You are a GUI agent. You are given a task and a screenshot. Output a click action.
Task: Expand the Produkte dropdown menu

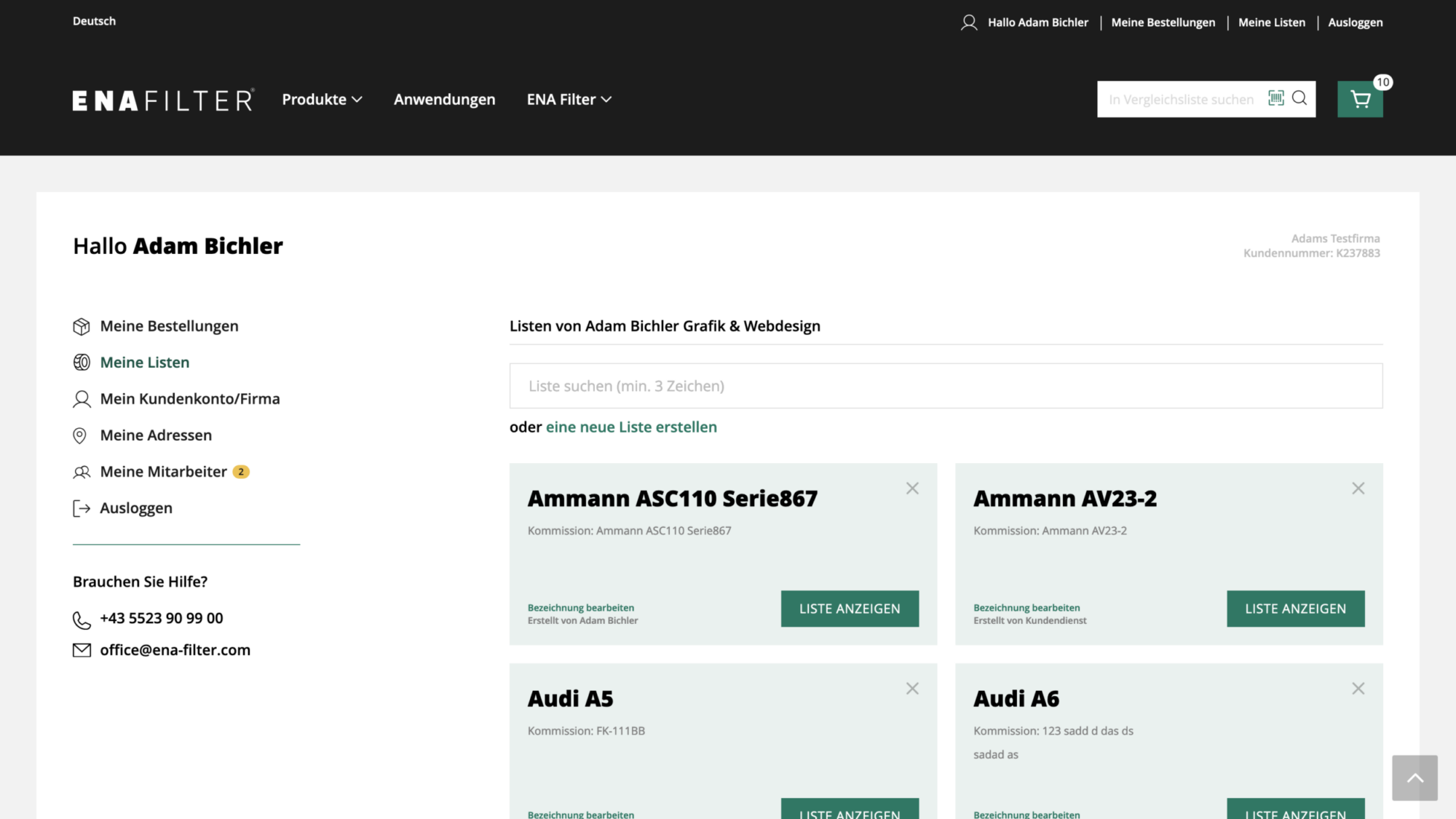pos(322,99)
